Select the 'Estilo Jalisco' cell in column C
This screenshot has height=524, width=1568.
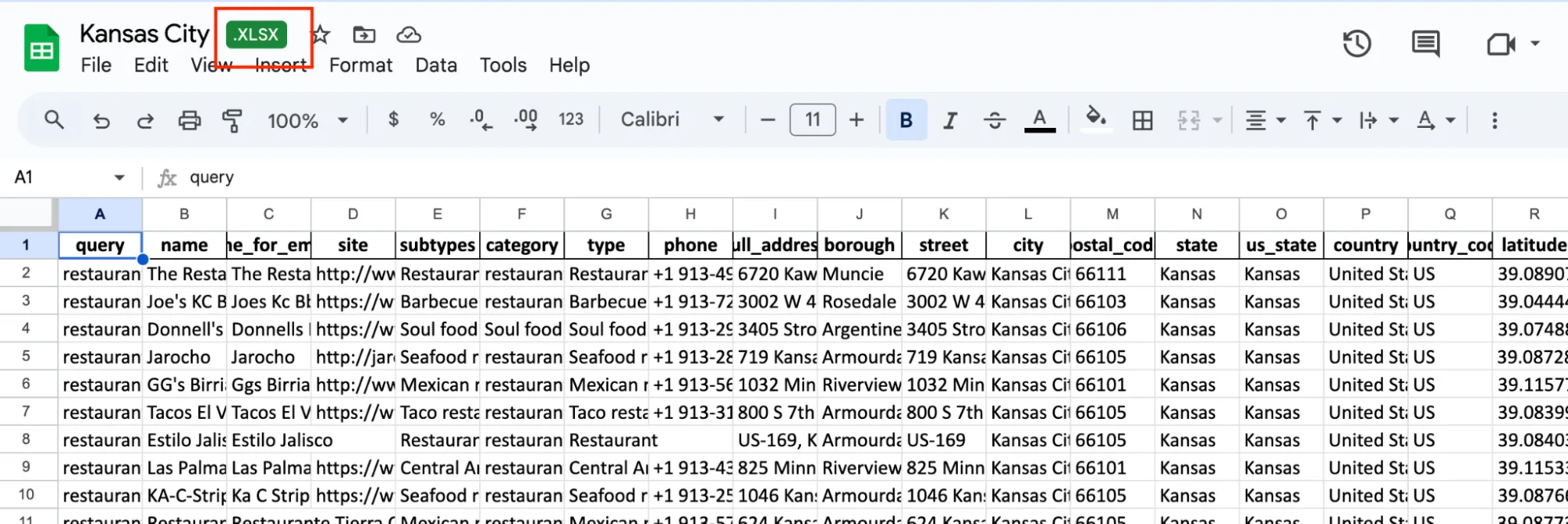[x=268, y=440]
